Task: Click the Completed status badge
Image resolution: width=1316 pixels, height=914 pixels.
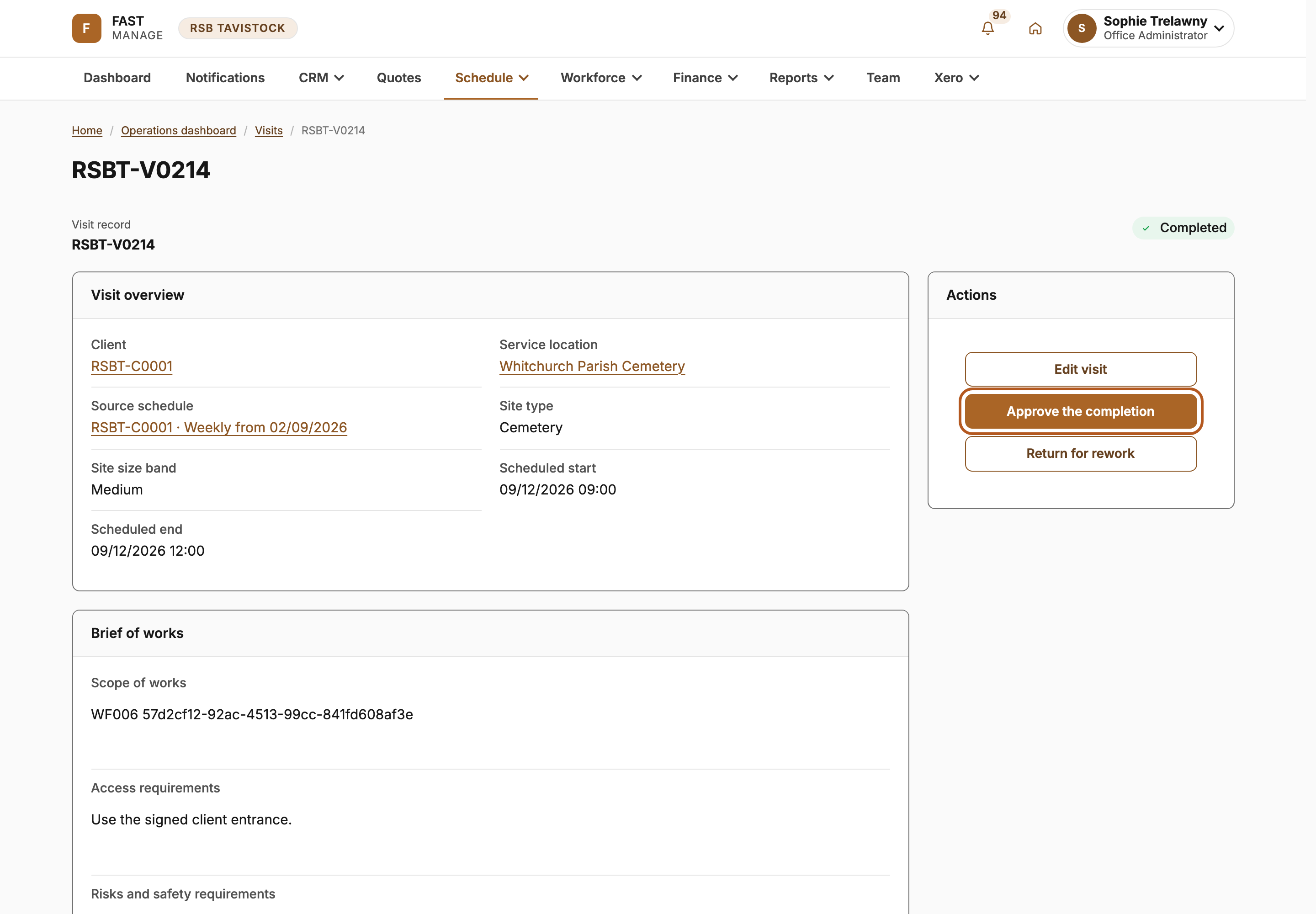Action: click(x=1183, y=228)
